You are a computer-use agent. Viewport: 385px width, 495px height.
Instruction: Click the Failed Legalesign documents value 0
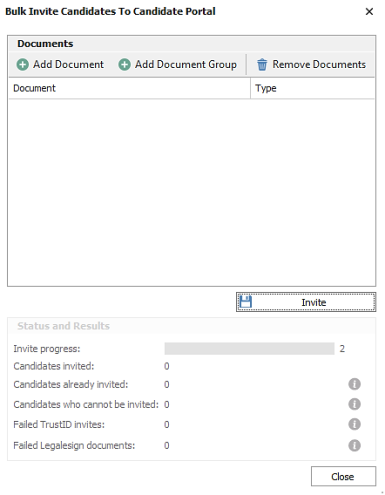(167, 446)
